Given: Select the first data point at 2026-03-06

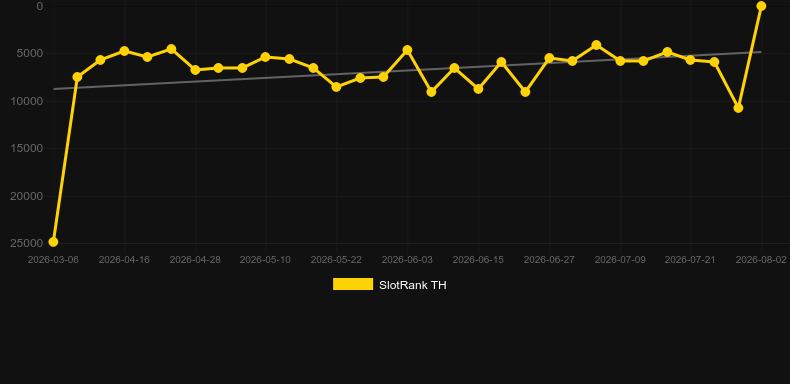Looking at the screenshot, I should point(53,242).
